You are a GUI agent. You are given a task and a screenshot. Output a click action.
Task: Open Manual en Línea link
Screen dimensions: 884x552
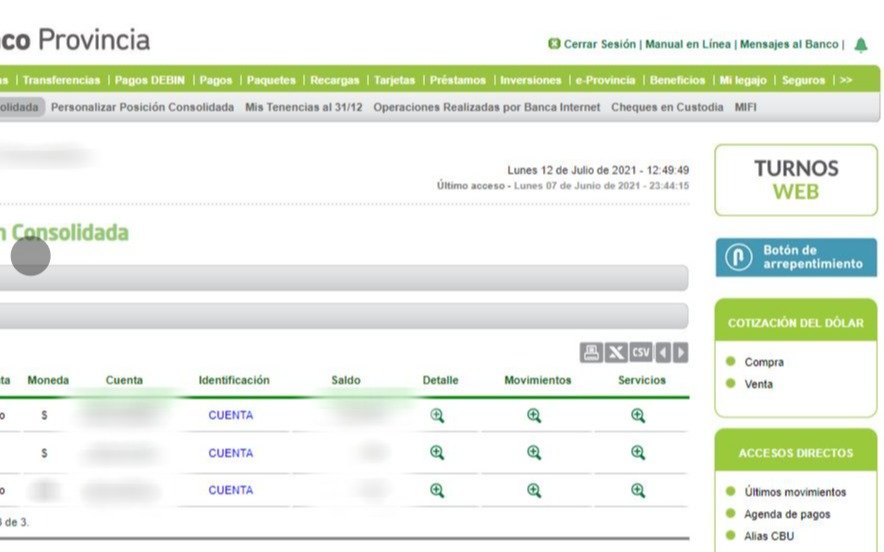click(687, 44)
